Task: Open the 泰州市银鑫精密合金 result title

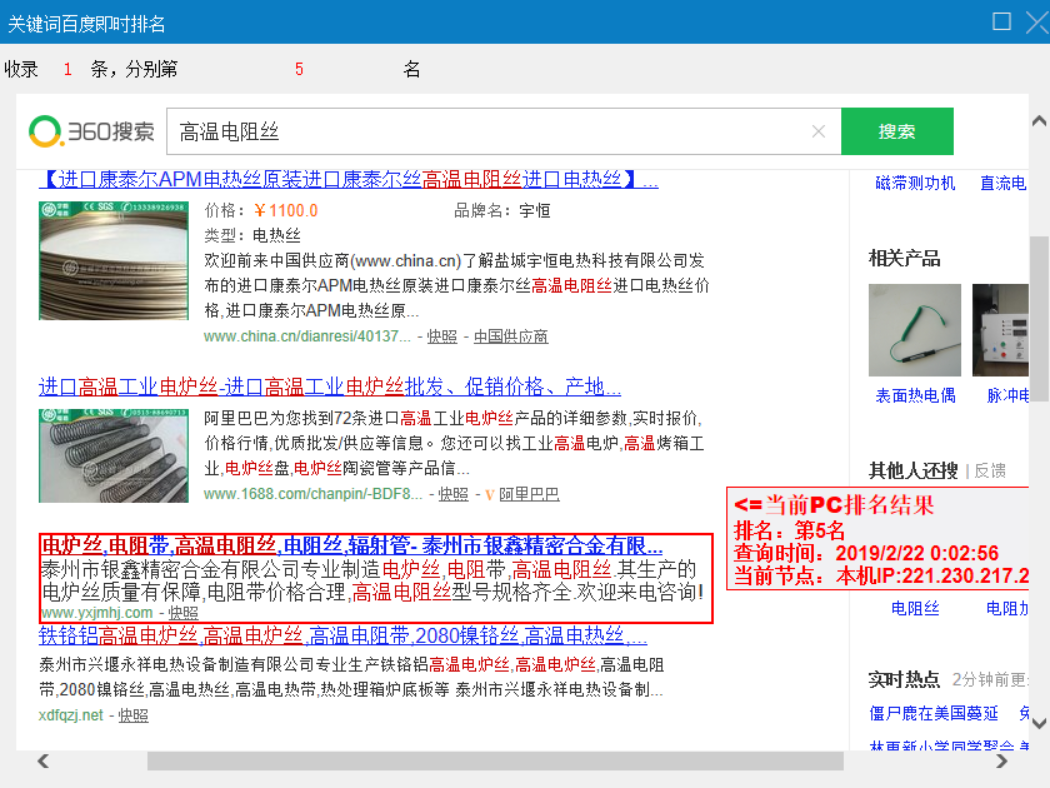Action: pyautogui.click(x=352, y=545)
